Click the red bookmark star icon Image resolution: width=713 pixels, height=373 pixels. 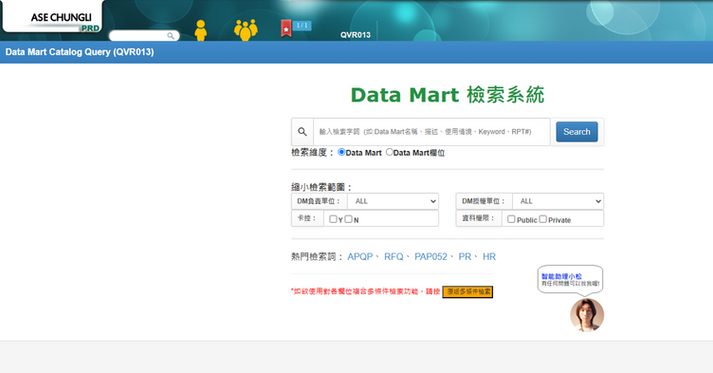[286, 28]
